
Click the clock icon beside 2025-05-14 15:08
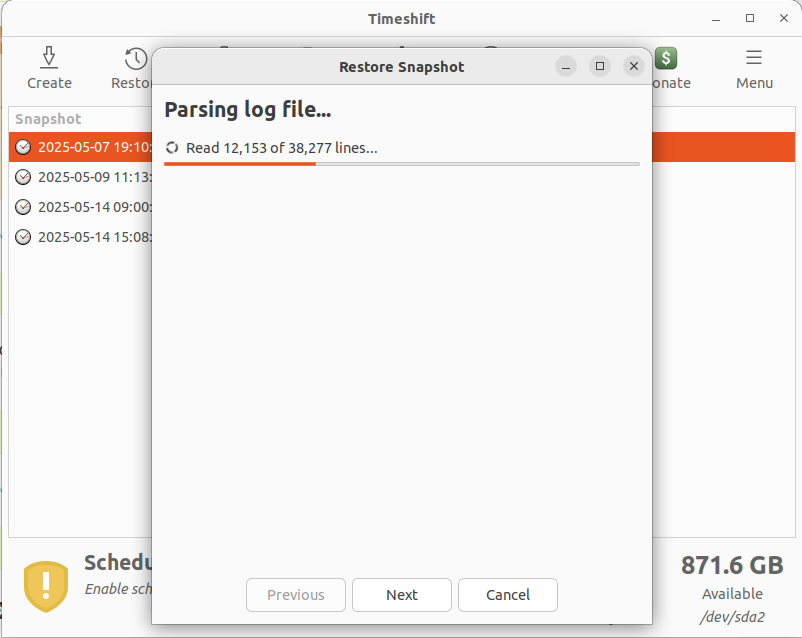pyautogui.click(x=23, y=237)
